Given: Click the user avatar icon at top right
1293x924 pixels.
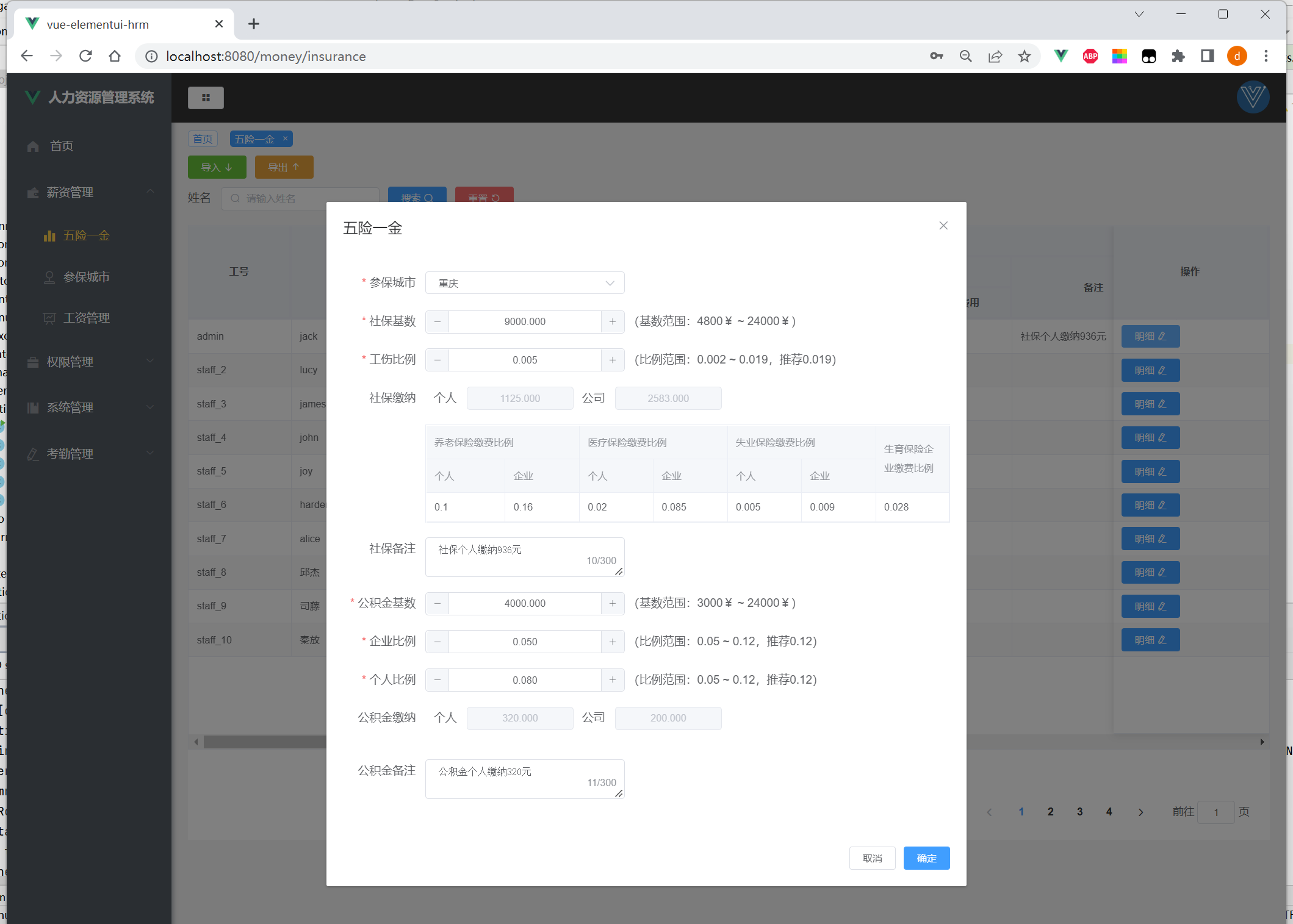Looking at the screenshot, I should pyautogui.click(x=1253, y=97).
